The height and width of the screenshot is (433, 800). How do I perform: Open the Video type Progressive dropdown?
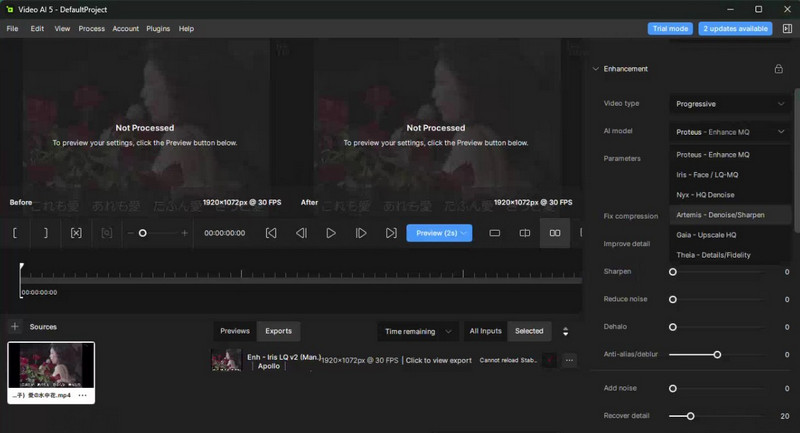730,104
